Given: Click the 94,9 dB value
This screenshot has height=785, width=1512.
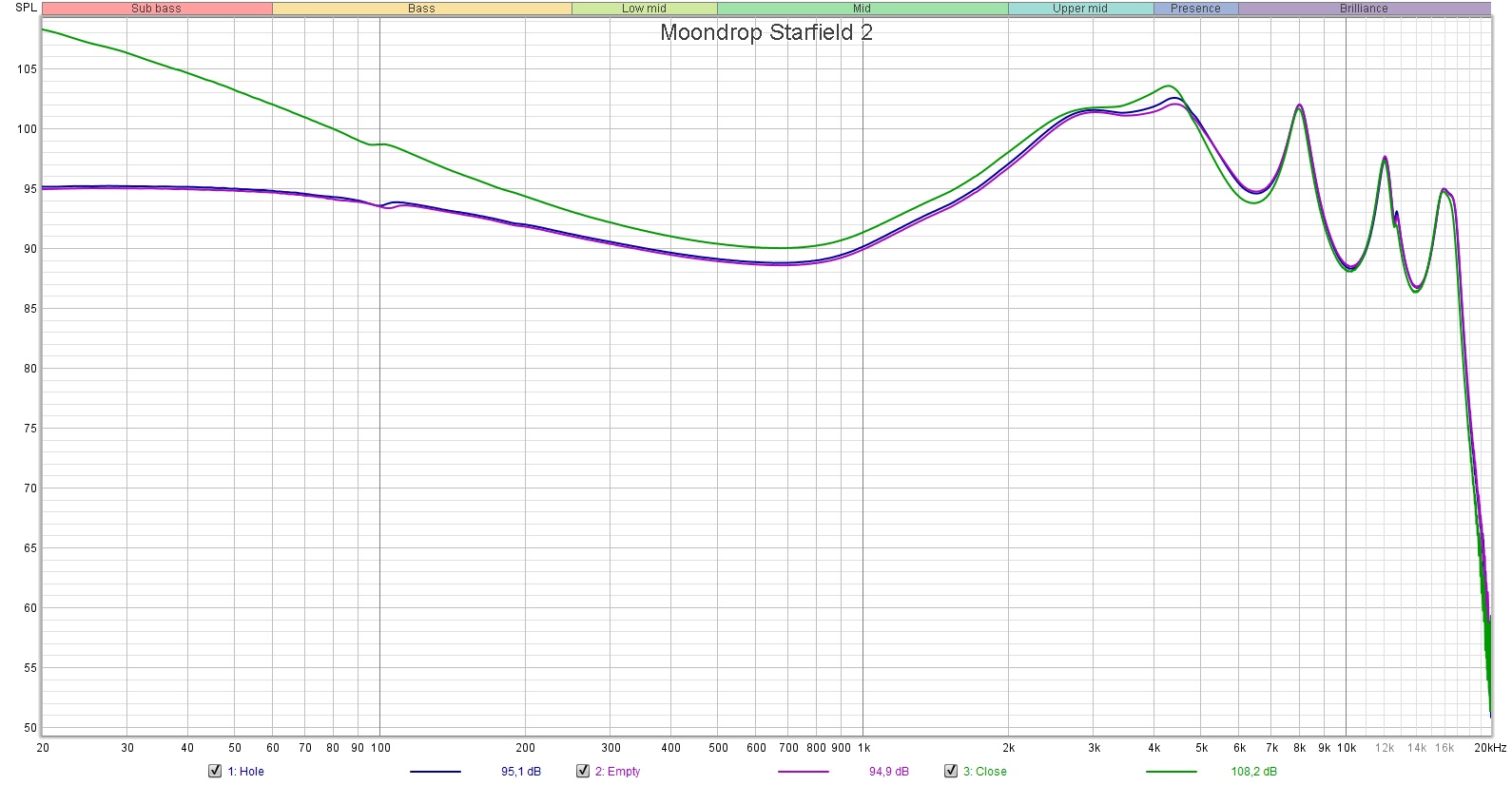Looking at the screenshot, I should 888,772.
